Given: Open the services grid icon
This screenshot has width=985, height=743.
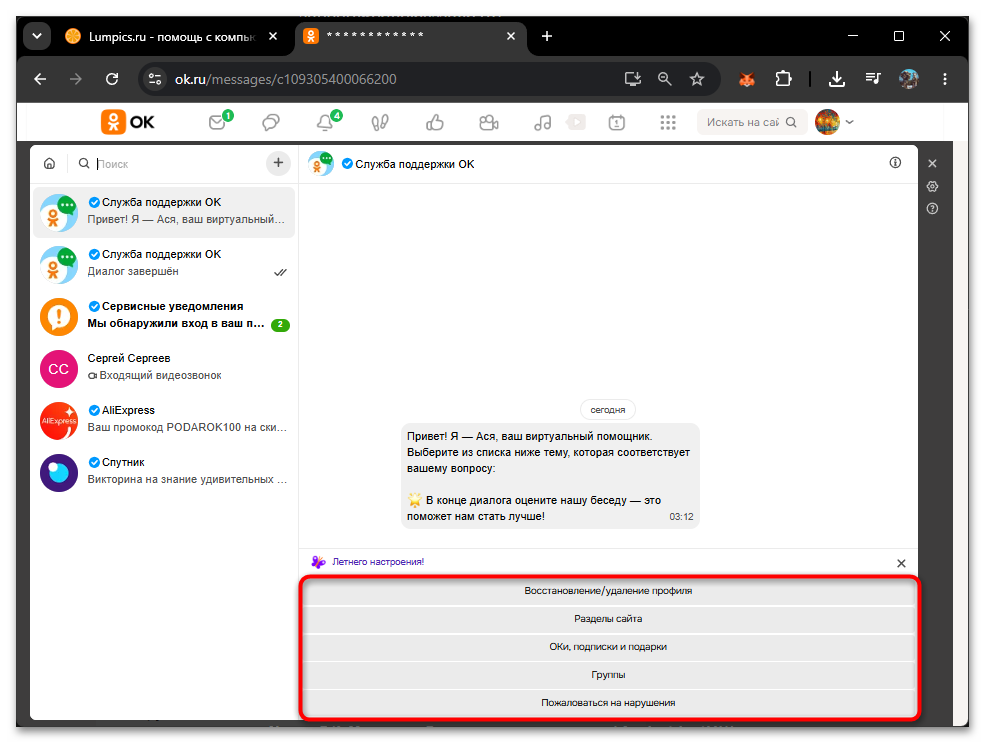Looking at the screenshot, I should 668,122.
